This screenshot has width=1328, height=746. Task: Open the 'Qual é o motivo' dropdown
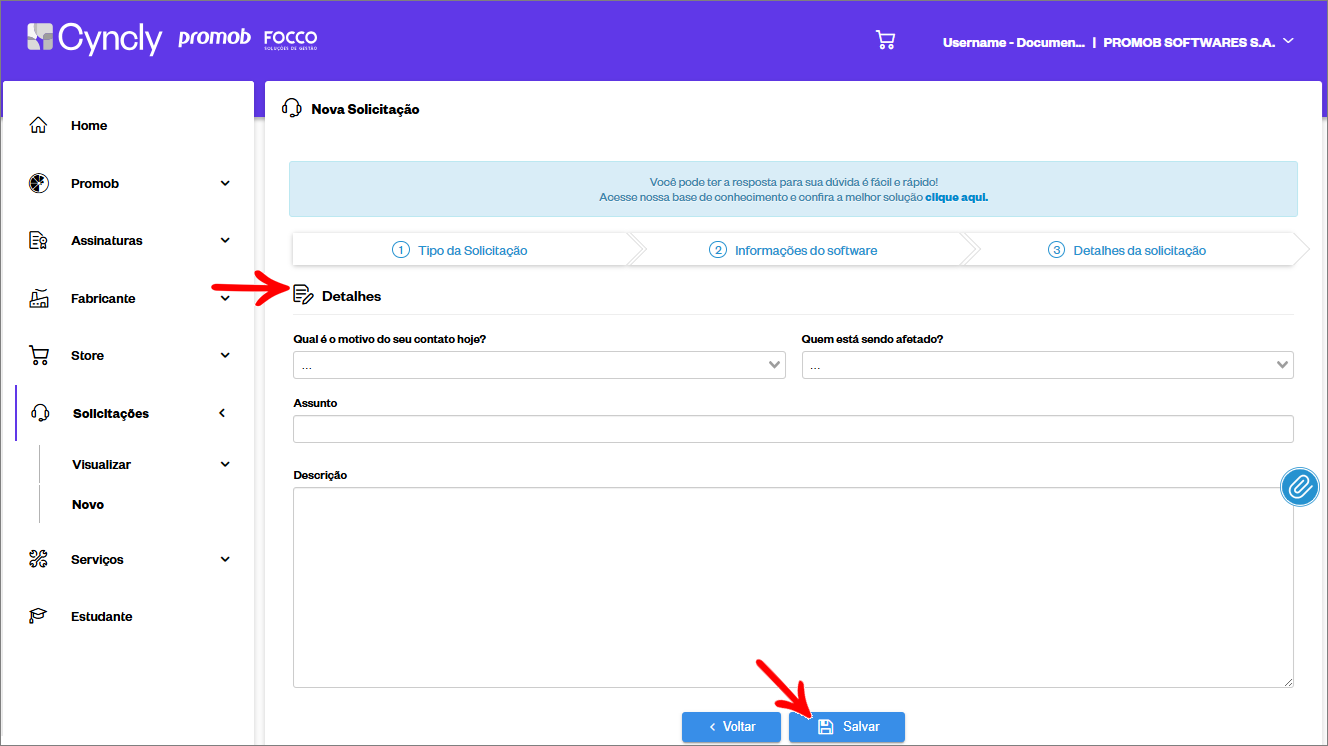[x=539, y=365]
